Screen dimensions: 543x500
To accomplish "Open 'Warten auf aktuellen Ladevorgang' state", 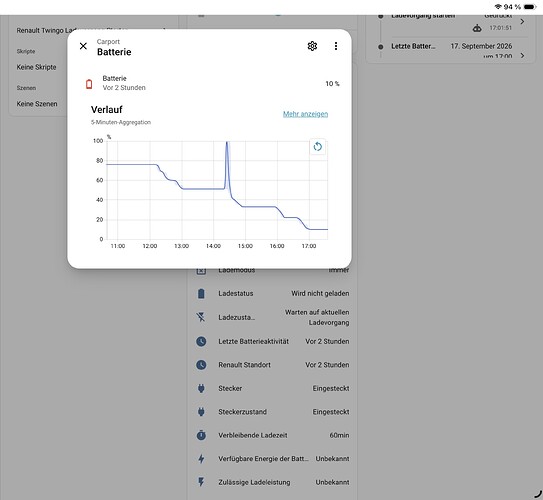I will (317, 317).
